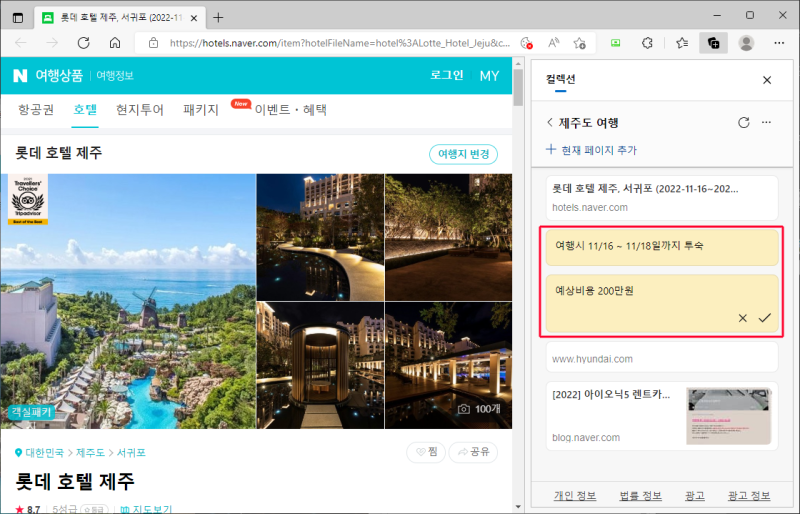Screen dimensions: 800x514
Task: Go to the browser home page
Action: coord(115,43)
